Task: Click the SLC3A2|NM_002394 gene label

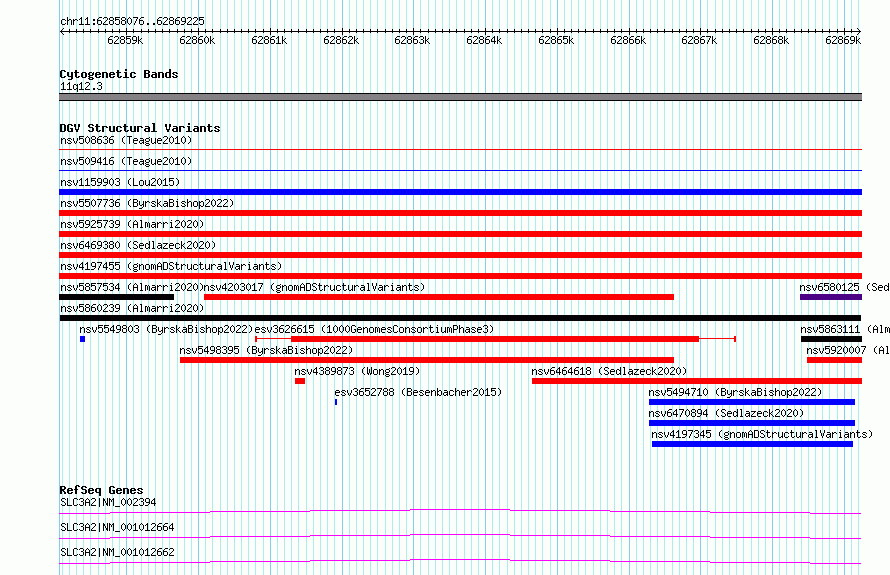Action: coord(108,502)
